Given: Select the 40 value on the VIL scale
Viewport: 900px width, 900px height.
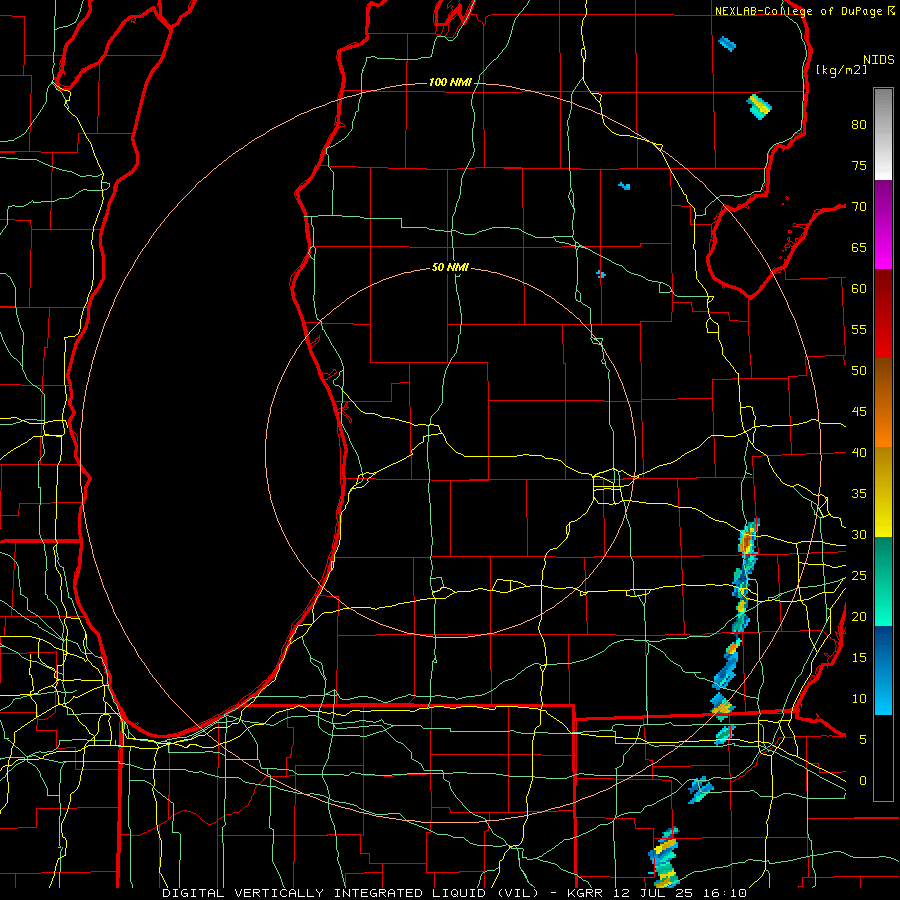Looking at the screenshot, I should 859,453.
